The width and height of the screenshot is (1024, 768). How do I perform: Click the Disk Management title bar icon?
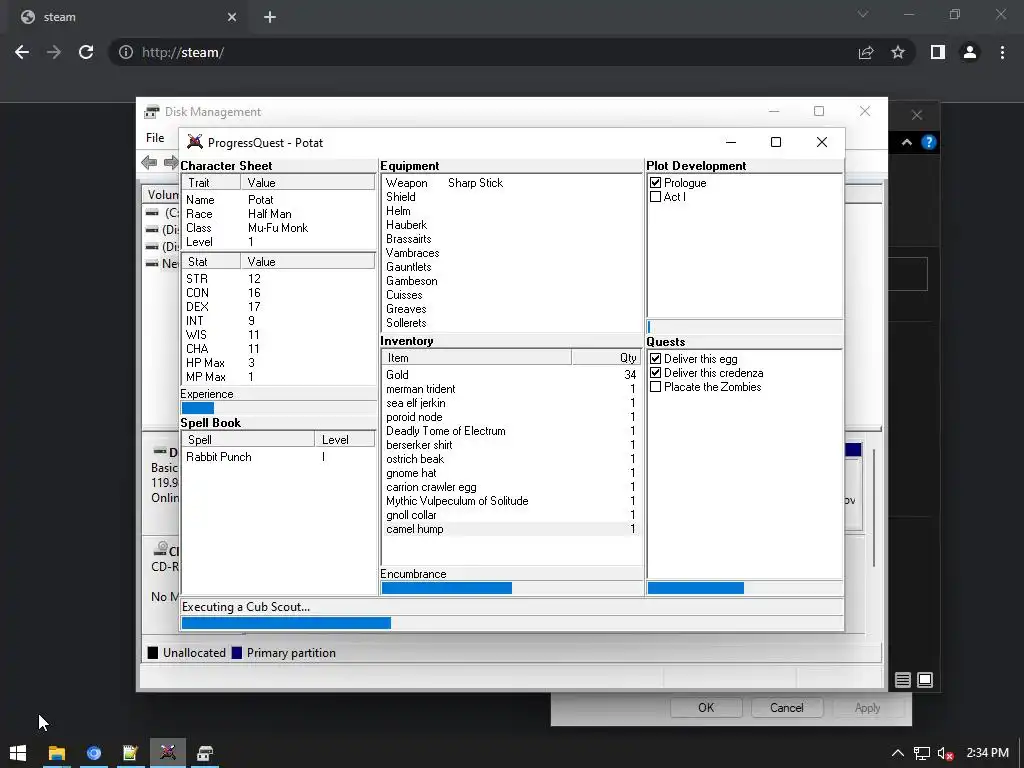click(152, 112)
